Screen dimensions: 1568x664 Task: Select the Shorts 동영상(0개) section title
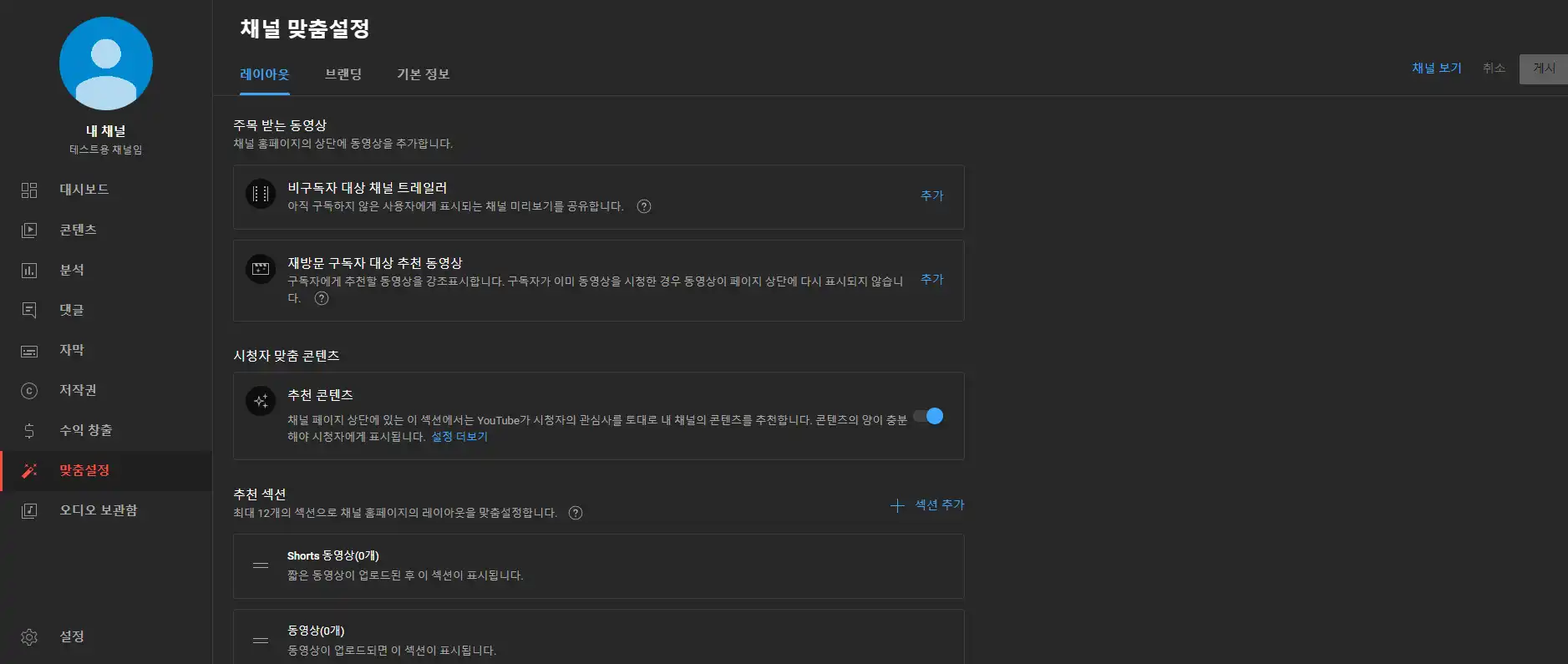point(333,555)
